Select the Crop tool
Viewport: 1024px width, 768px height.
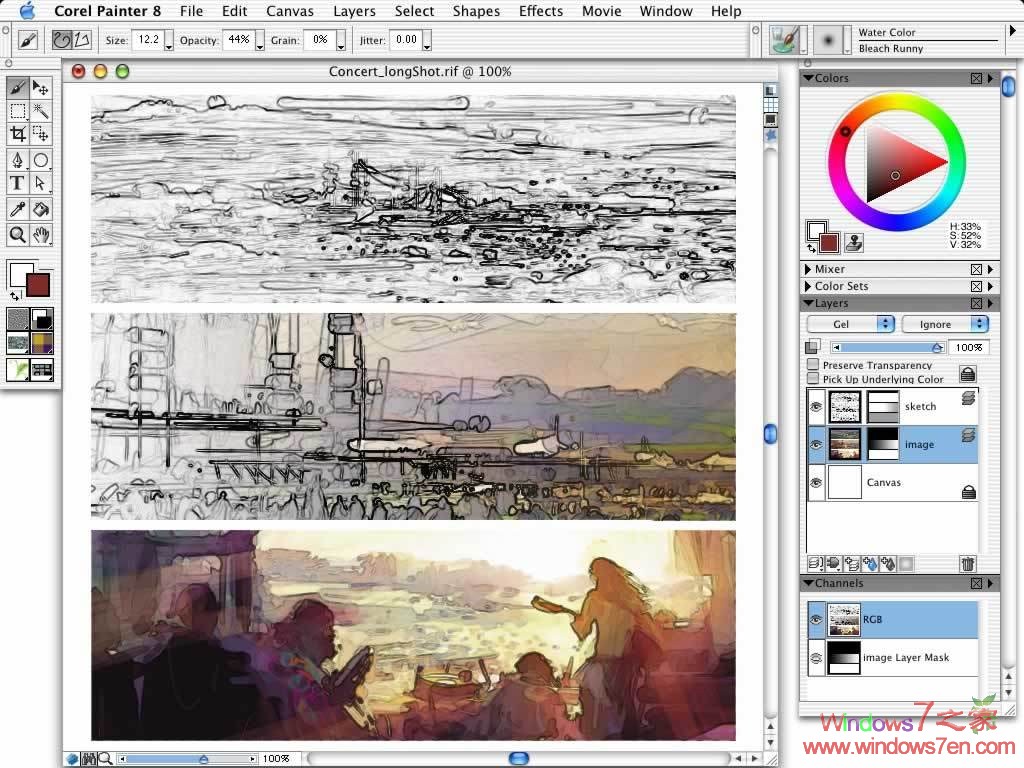pos(17,134)
